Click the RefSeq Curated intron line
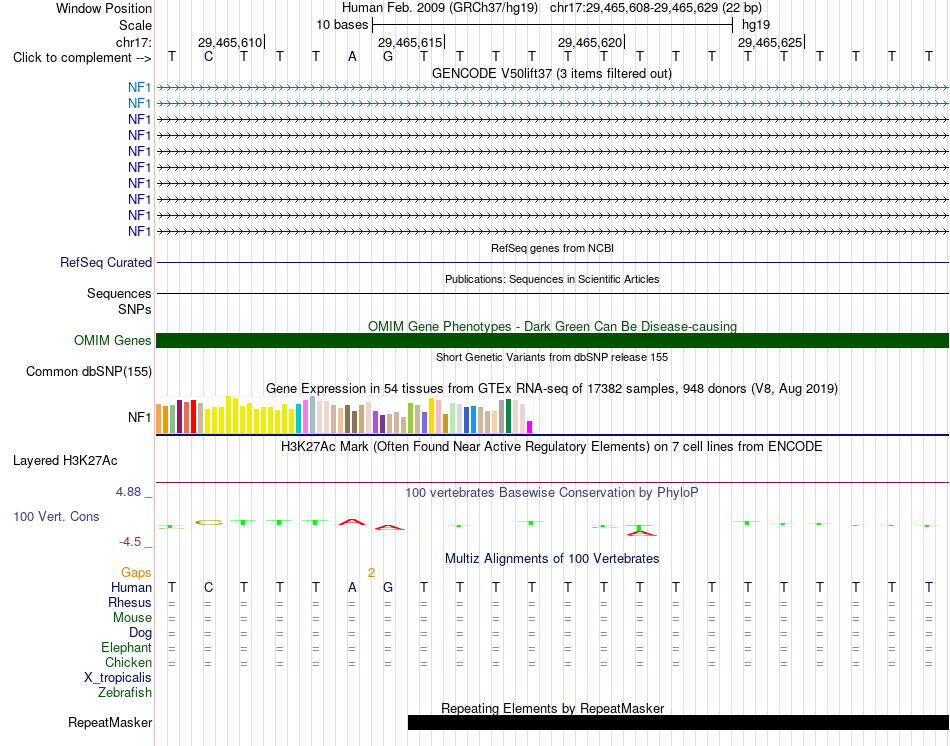Viewport: 950px width, 746px height. (553, 262)
